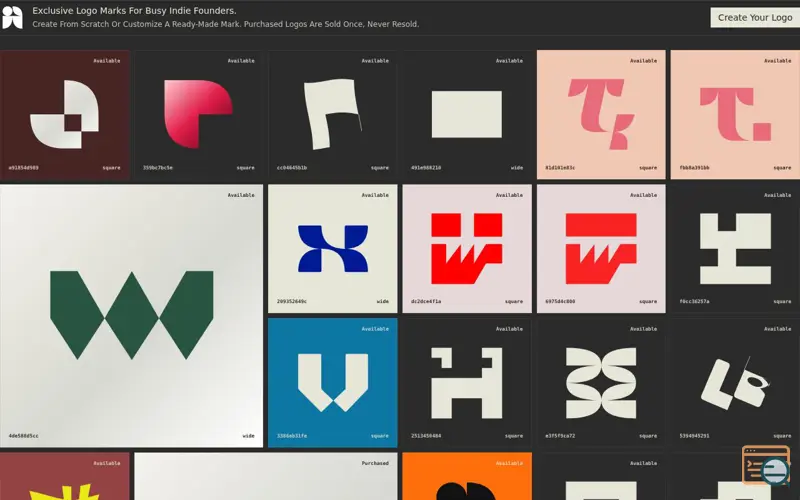Select the cream waving flag logo

pyautogui.click(x=333, y=114)
